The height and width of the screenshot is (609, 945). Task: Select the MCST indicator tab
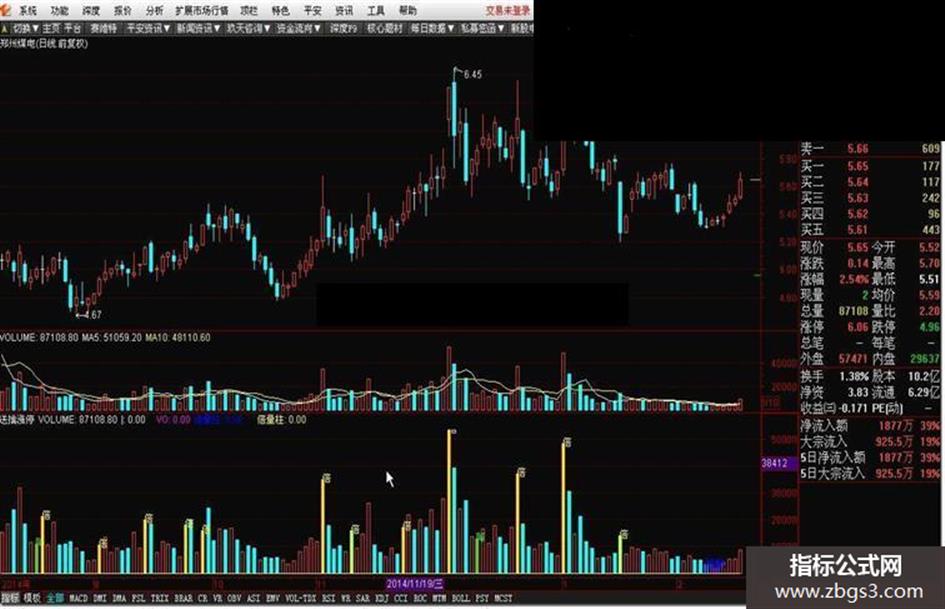point(503,598)
